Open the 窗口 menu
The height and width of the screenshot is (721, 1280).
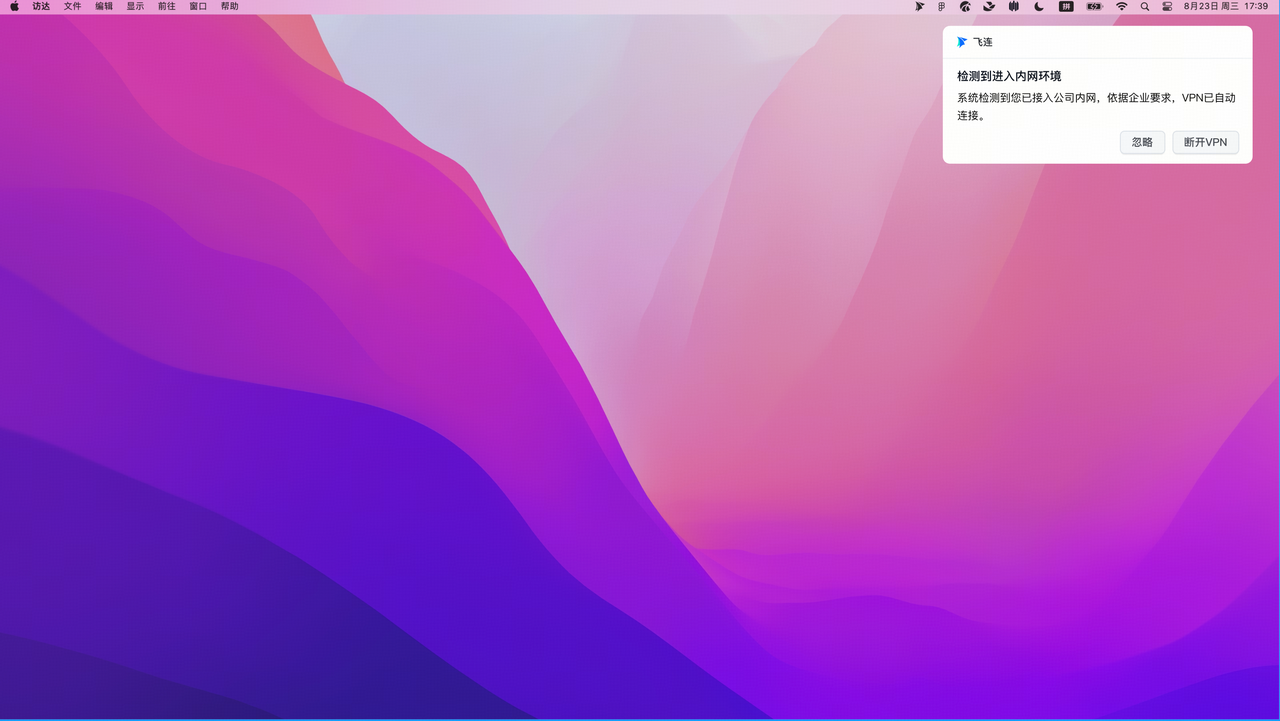pos(198,6)
